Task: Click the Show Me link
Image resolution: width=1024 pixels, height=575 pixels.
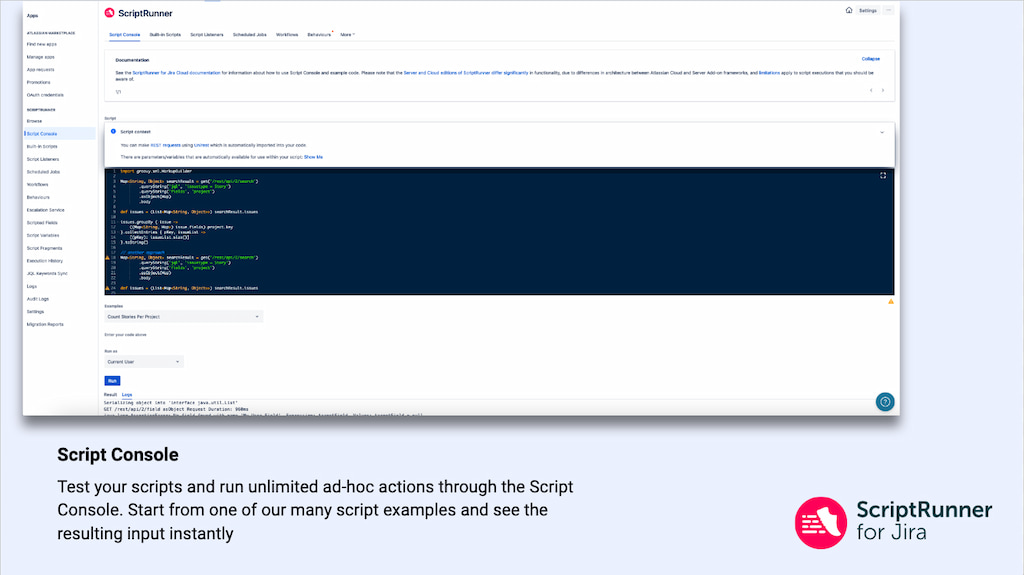Action: pyautogui.click(x=313, y=157)
